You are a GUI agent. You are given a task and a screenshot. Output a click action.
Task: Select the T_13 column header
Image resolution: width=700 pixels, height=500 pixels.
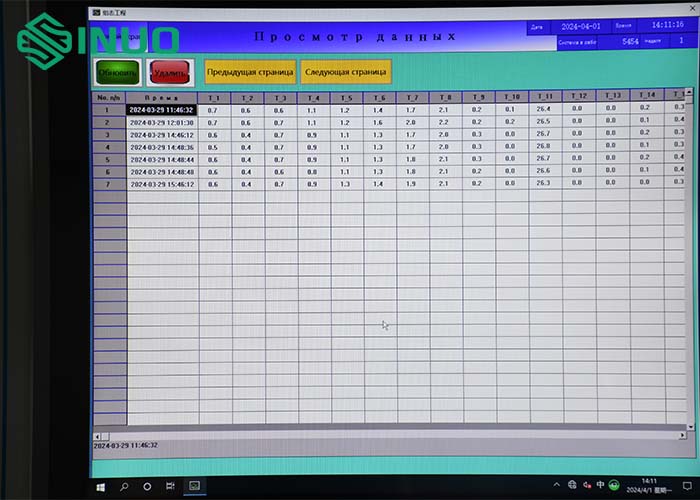click(613, 95)
